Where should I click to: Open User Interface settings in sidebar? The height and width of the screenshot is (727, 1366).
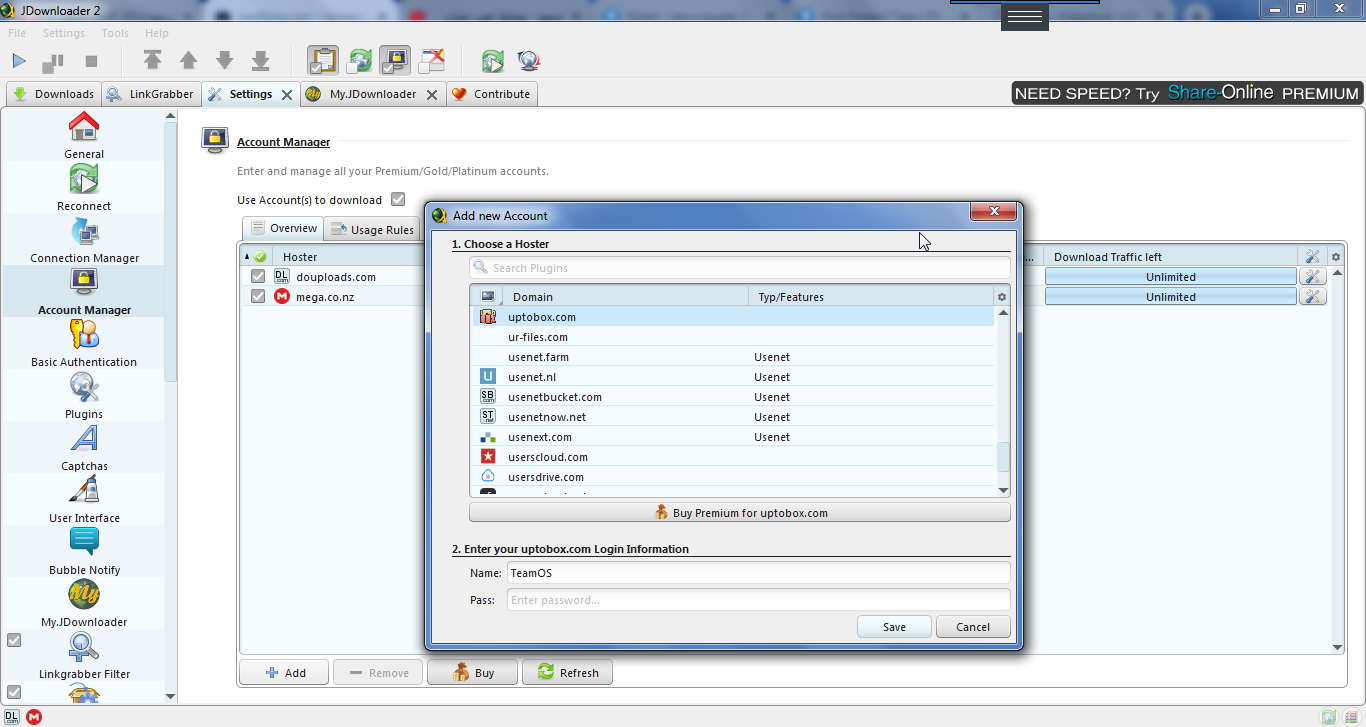coord(84,499)
